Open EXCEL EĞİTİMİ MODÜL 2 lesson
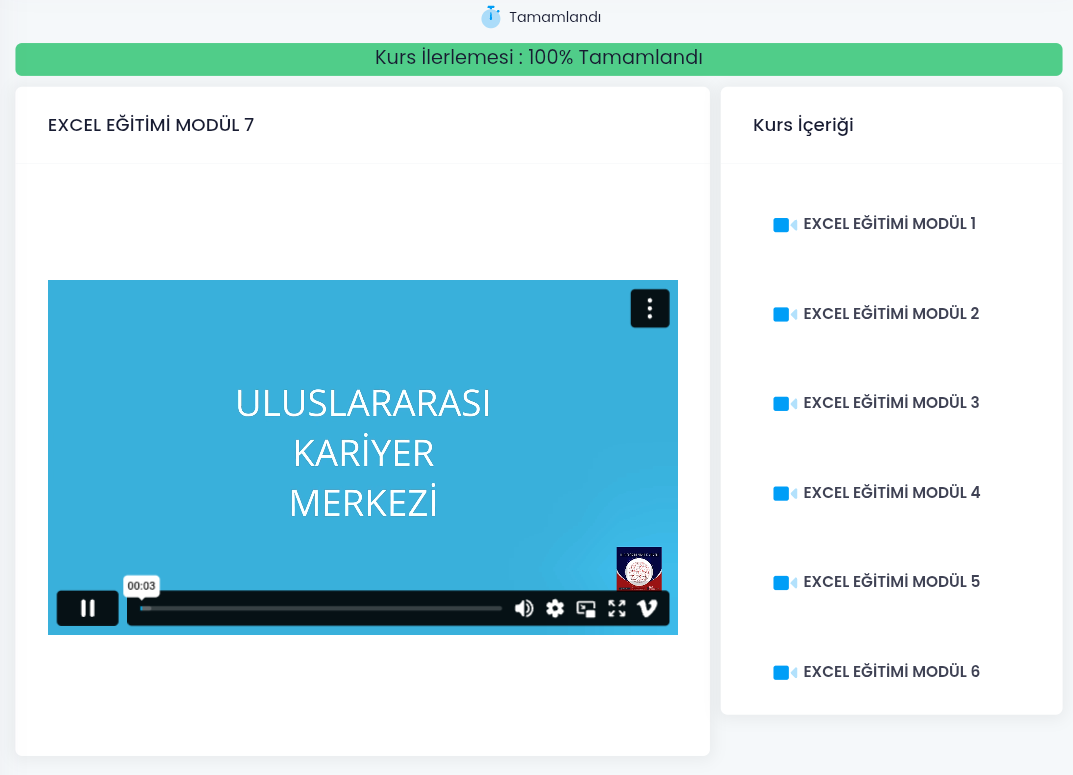The image size is (1073, 775). 891,313
